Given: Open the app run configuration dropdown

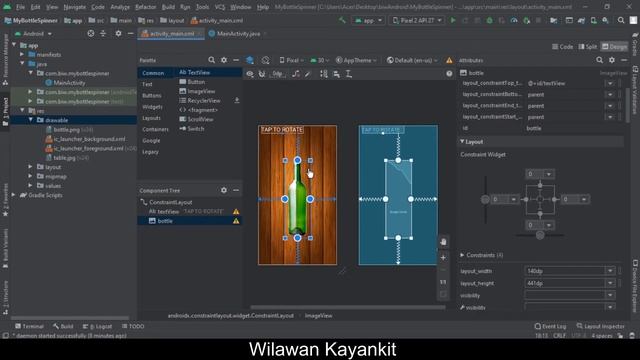Looking at the screenshot, I should (x=368, y=20).
